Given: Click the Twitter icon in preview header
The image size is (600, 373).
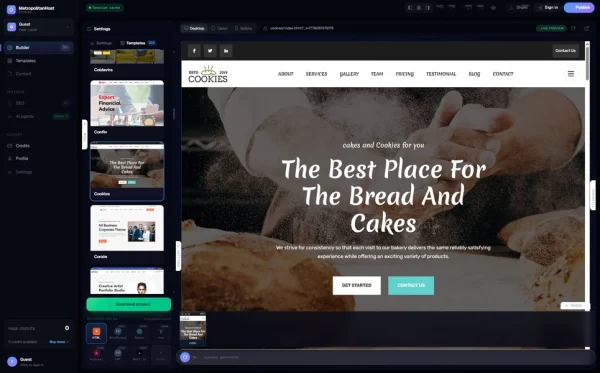Looking at the screenshot, I should (210, 50).
